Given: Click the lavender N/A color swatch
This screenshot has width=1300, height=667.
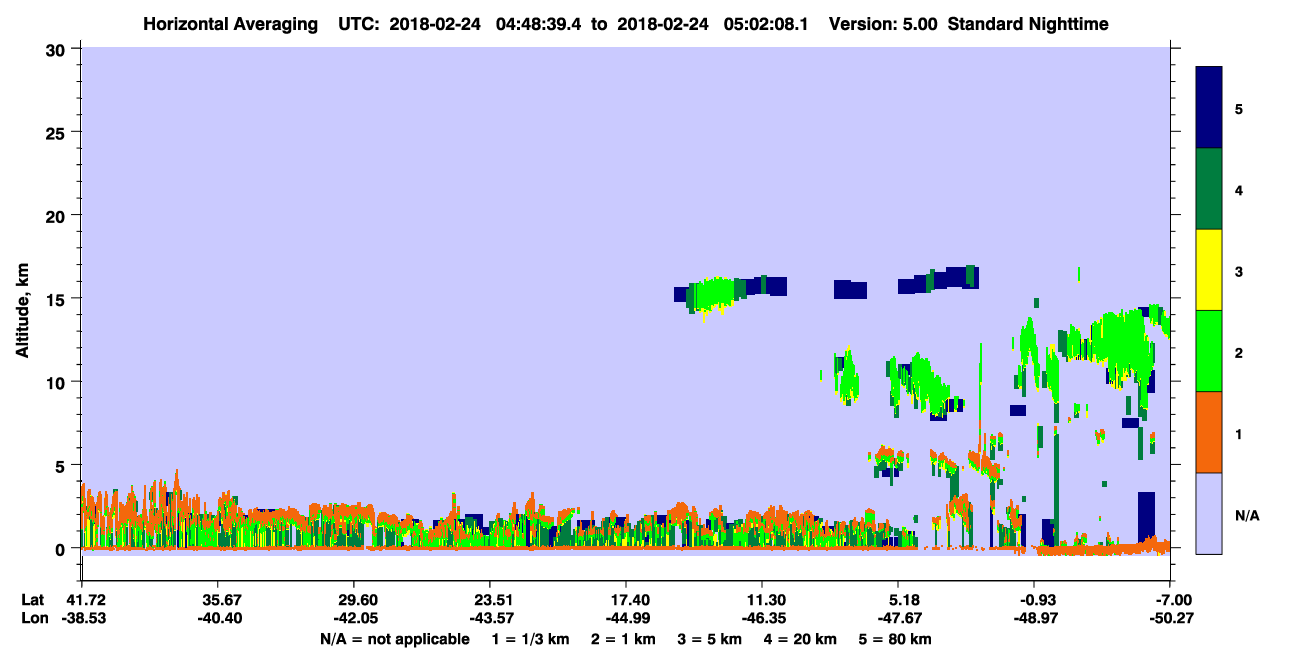Looking at the screenshot, I should click(x=1209, y=513).
